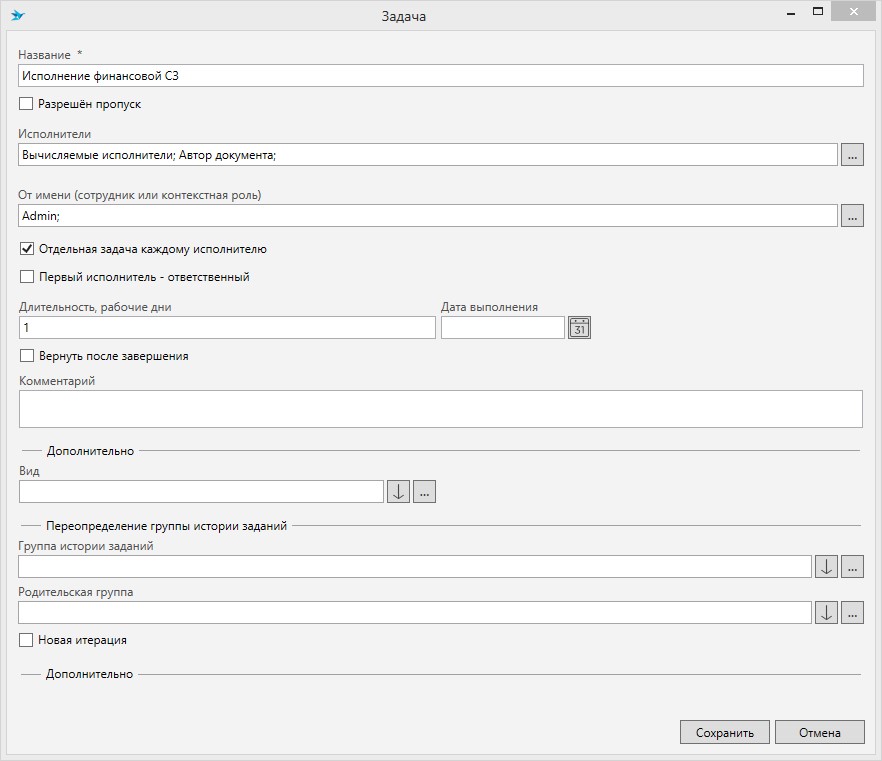Click ellipsis button for Родительская группа

(851, 613)
